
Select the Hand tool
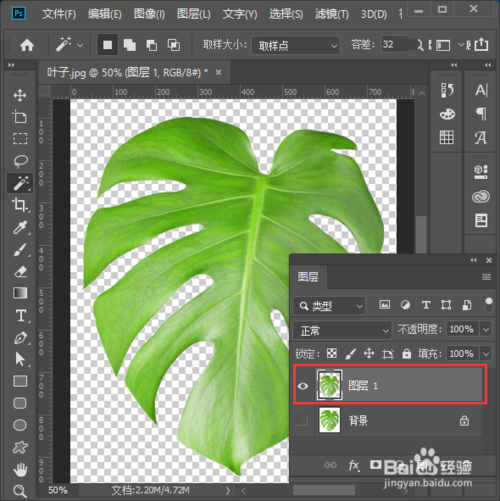pos(20,469)
